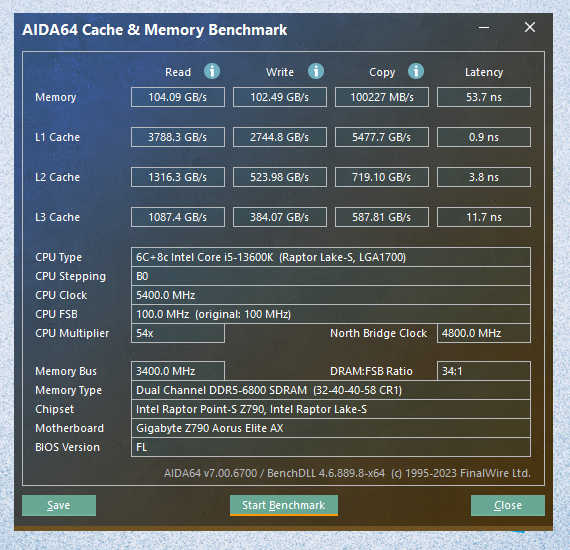Select the L1 Cache Write value 2744.8 GB/s

coord(280,137)
